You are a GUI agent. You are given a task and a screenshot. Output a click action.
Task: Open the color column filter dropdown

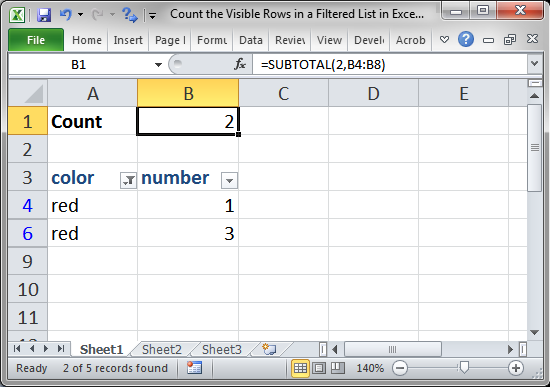click(128, 181)
